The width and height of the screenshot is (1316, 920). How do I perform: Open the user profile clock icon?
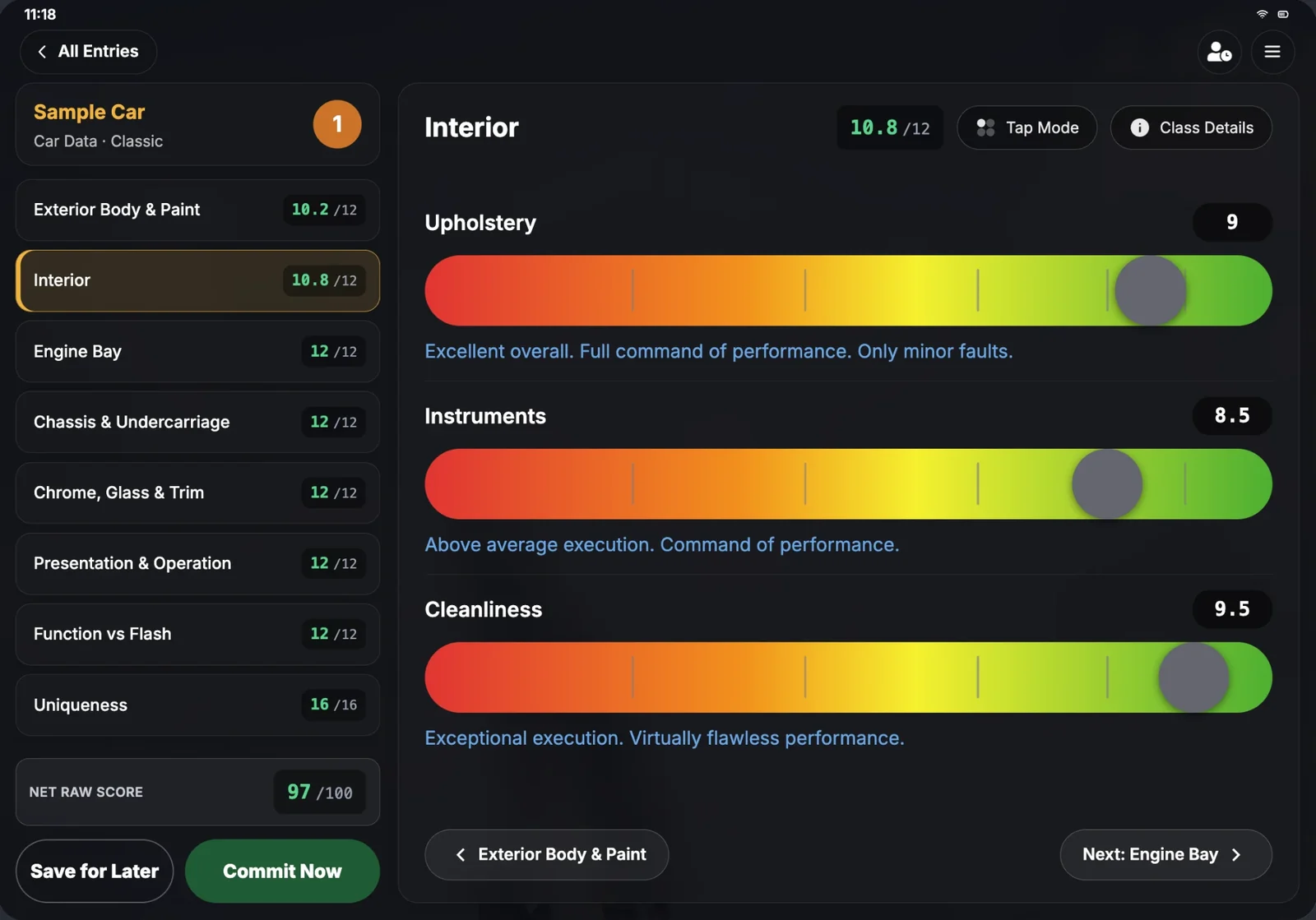point(1219,52)
